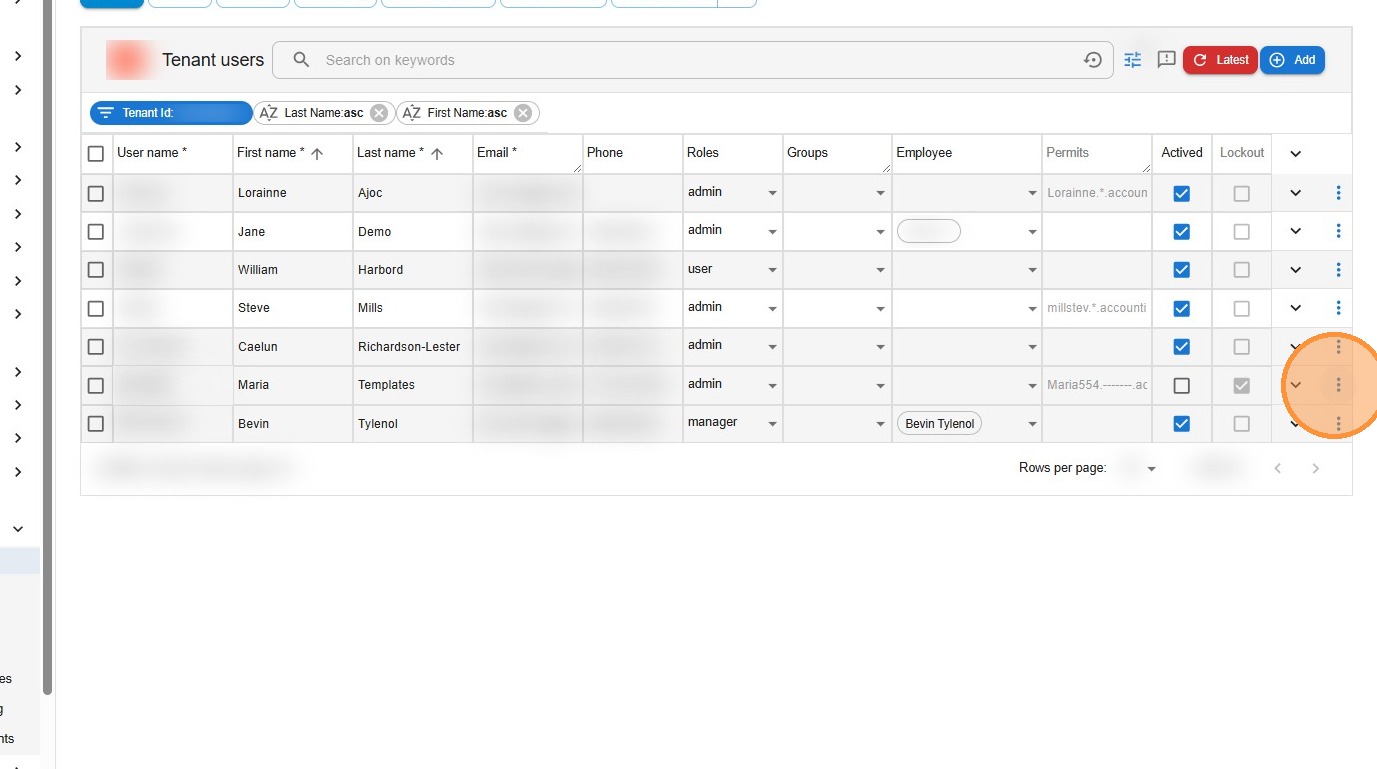Click the Tenant Id filter chip
The image size is (1377, 769).
point(171,113)
